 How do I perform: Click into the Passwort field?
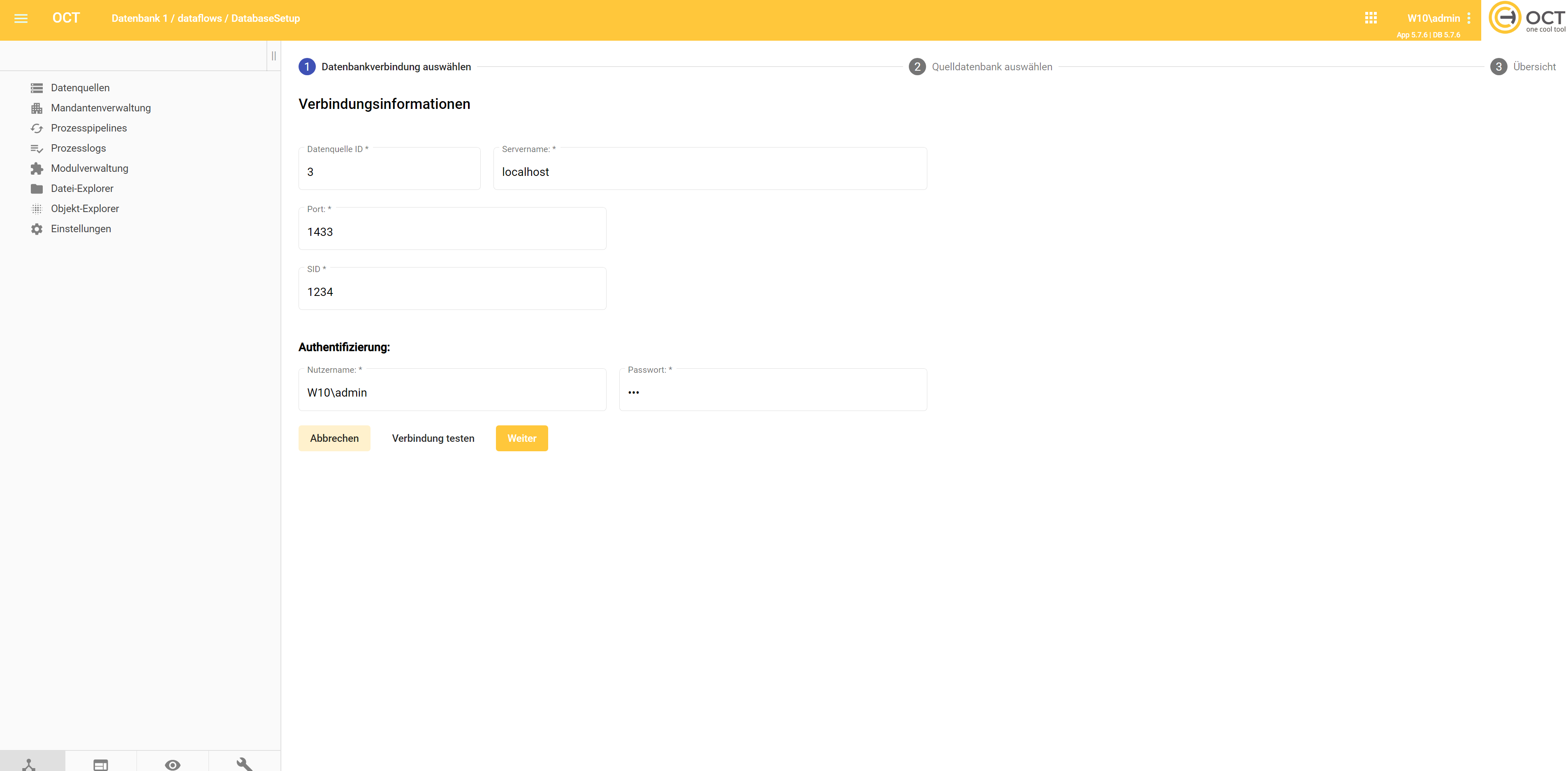(772, 392)
